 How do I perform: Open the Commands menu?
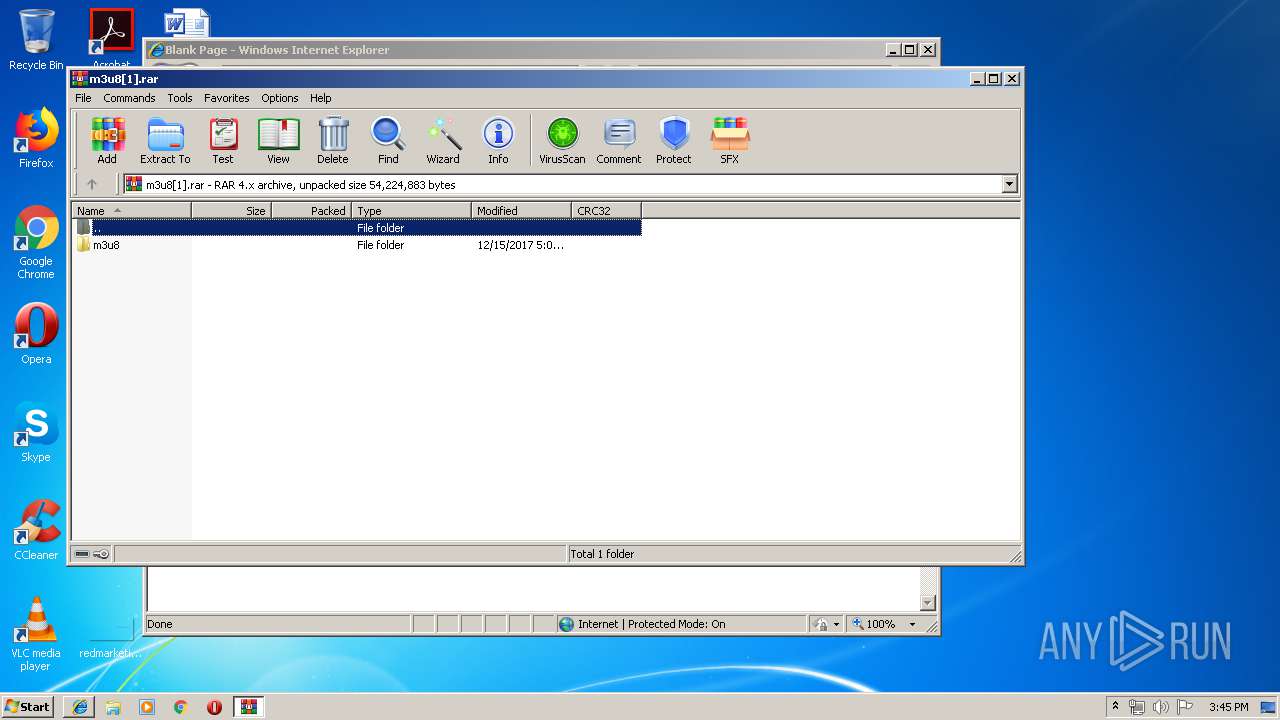click(x=129, y=98)
